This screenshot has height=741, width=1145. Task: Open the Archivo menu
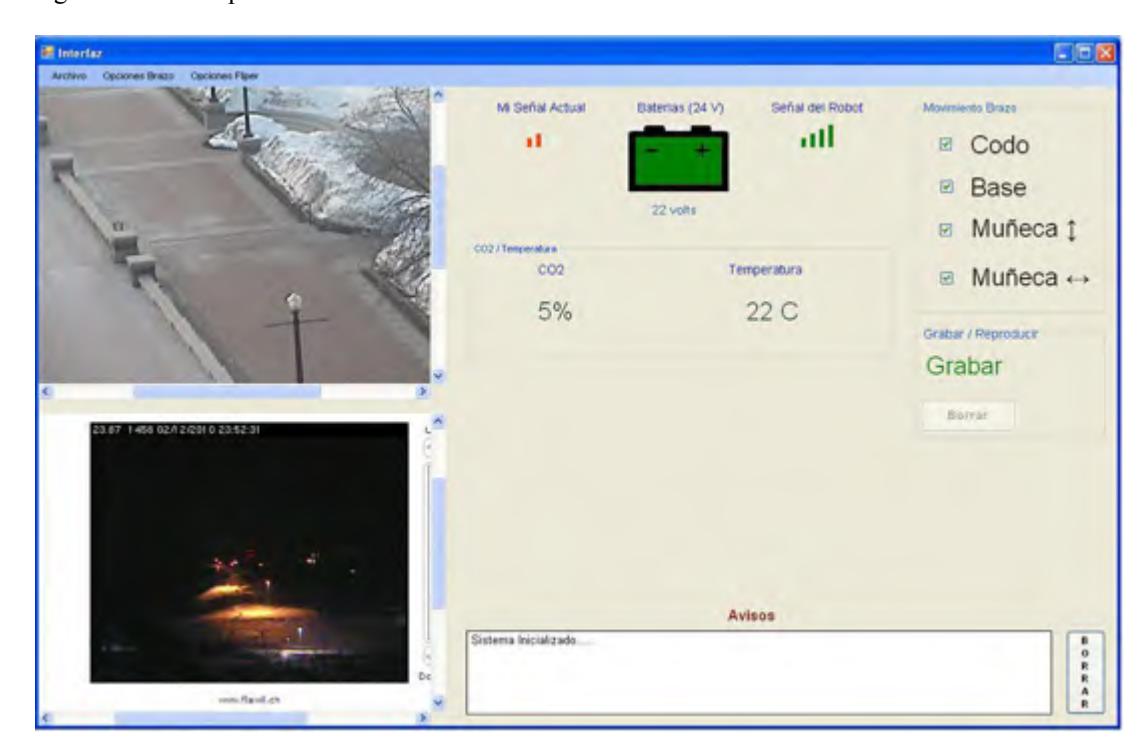(x=69, y=76)
